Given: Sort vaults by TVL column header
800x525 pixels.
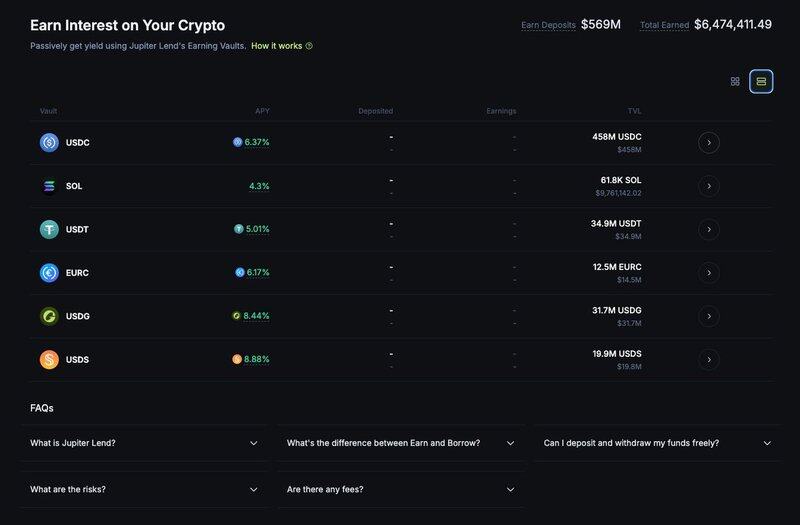Looking at the screenshot, I should click(635, 111).
